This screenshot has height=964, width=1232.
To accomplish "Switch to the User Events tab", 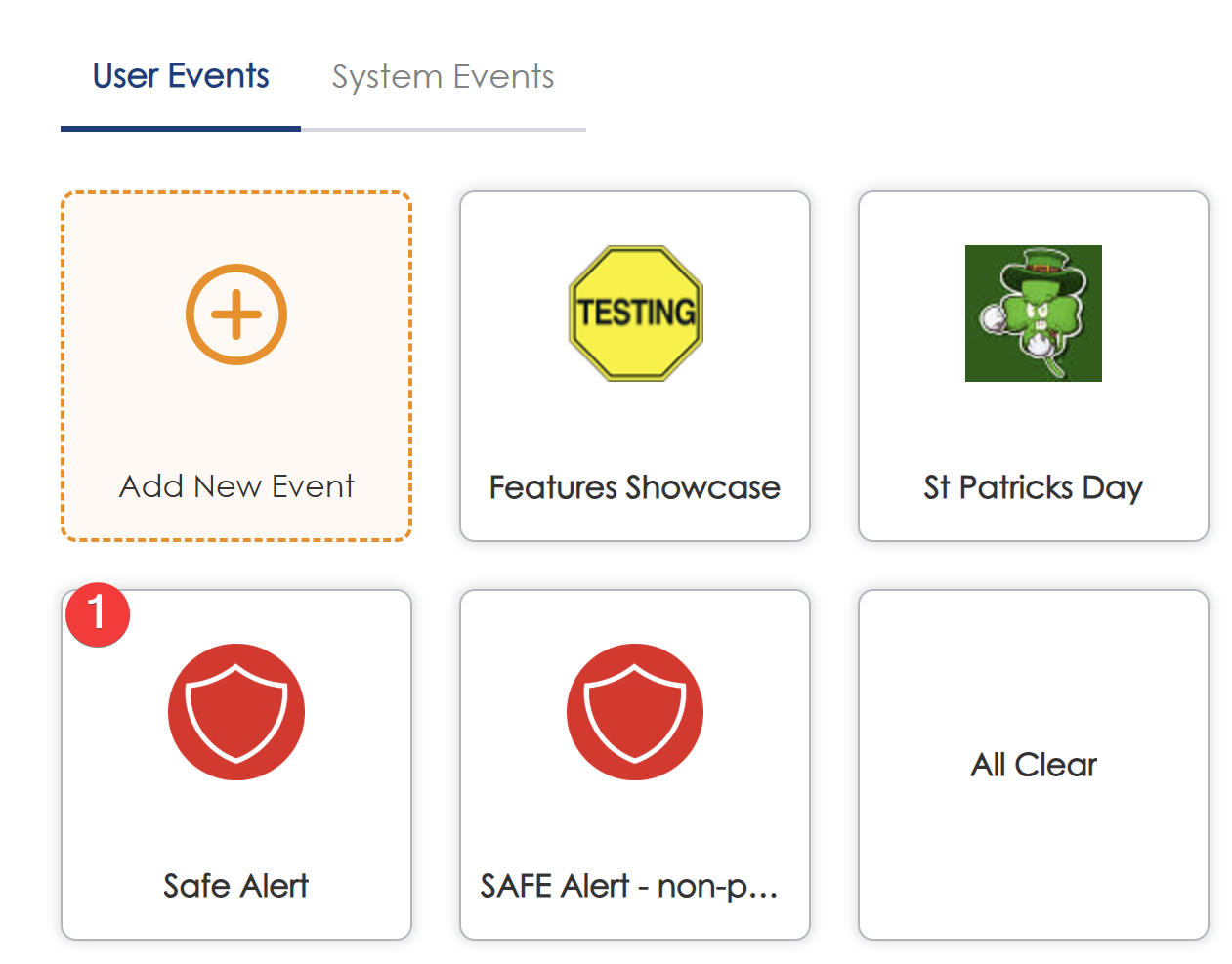I will (181, 76).
